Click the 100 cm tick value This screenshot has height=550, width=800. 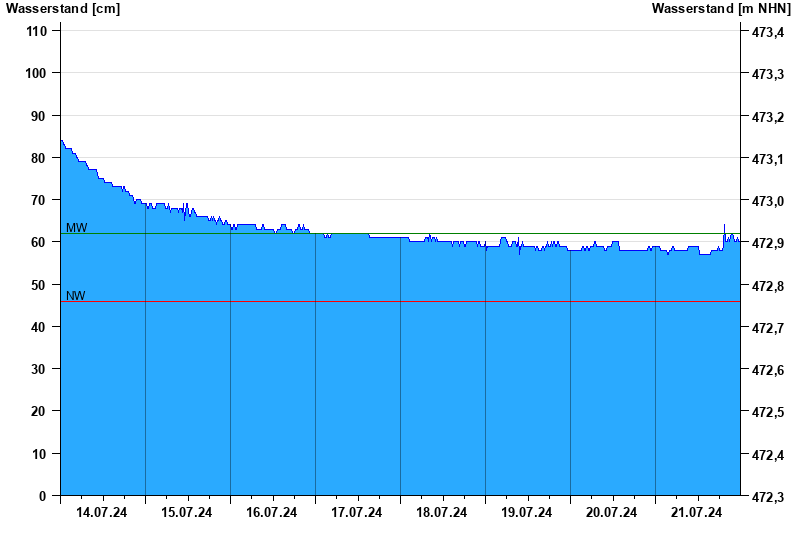[x=36, y=73]
